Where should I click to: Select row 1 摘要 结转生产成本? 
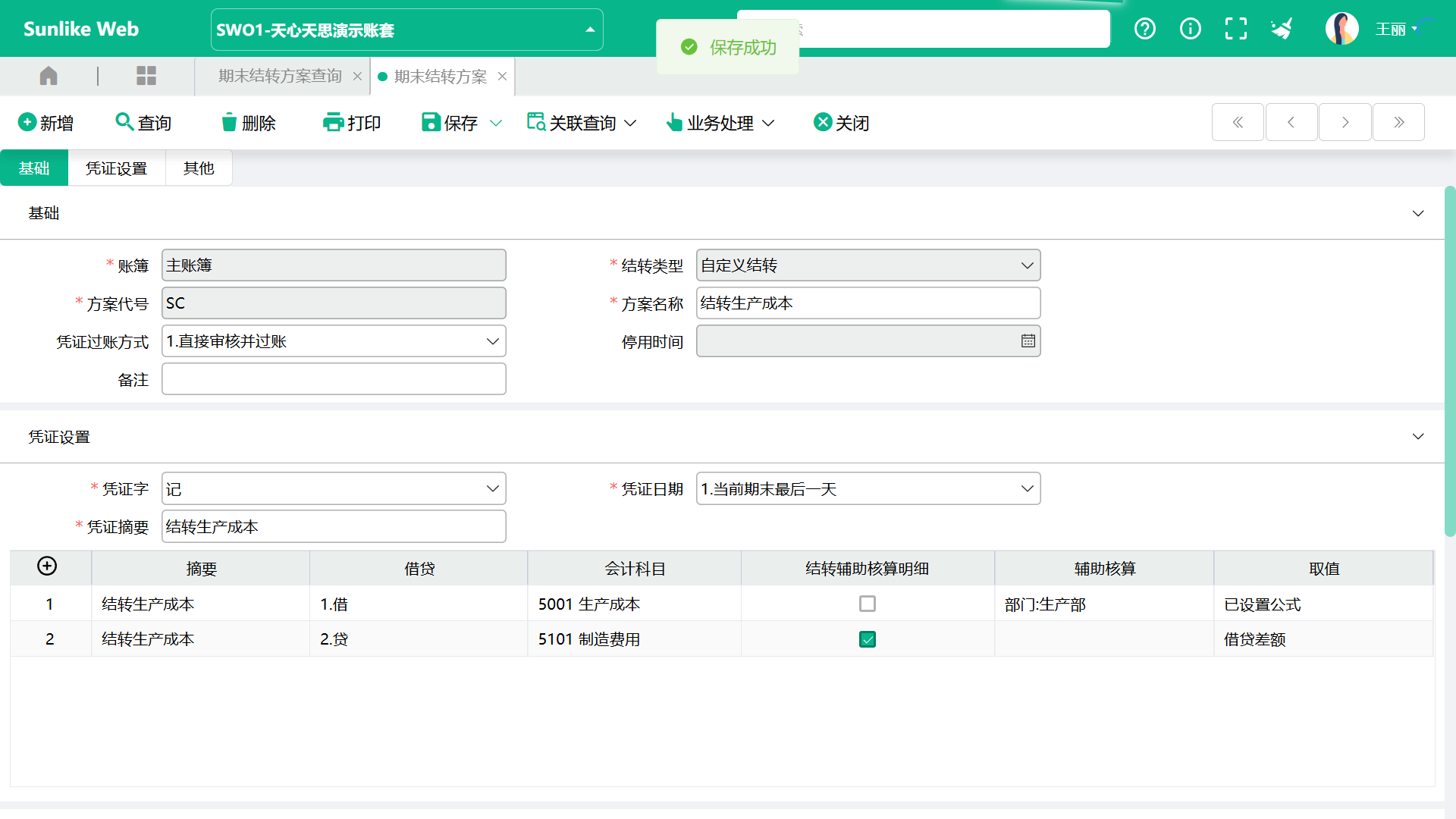200,604
